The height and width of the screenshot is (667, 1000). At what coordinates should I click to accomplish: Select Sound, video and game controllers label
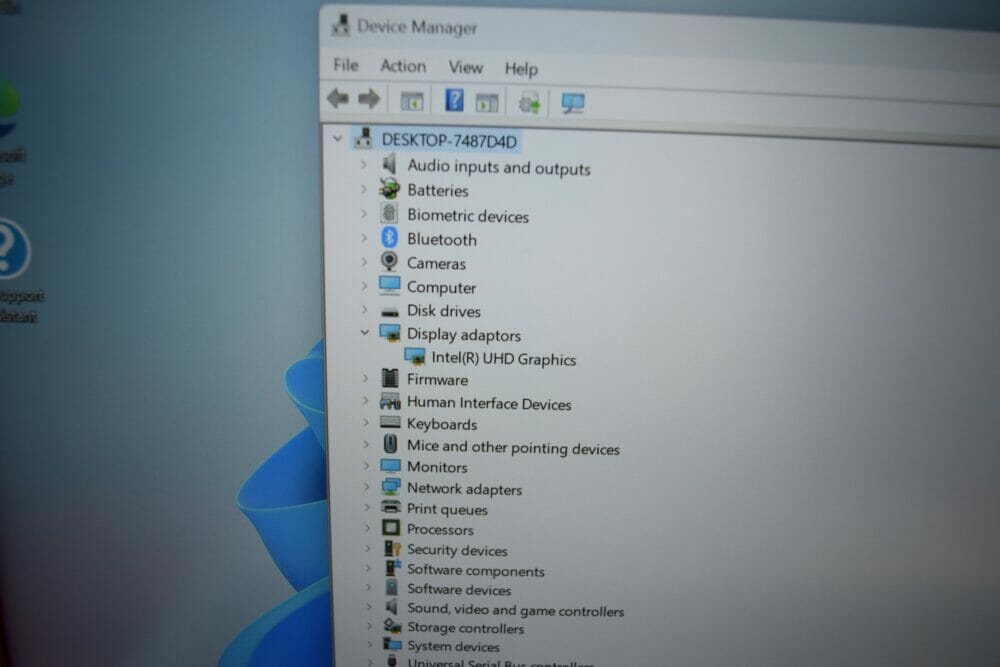click(x=515, y=610)
